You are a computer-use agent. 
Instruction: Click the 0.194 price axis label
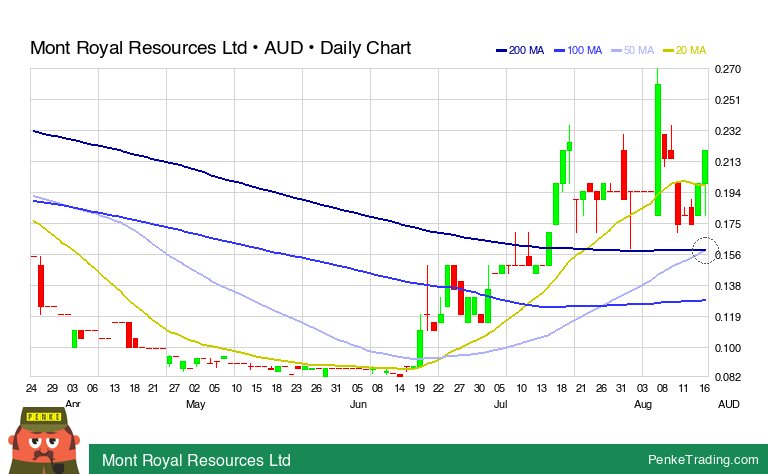(x=728, y=193)
